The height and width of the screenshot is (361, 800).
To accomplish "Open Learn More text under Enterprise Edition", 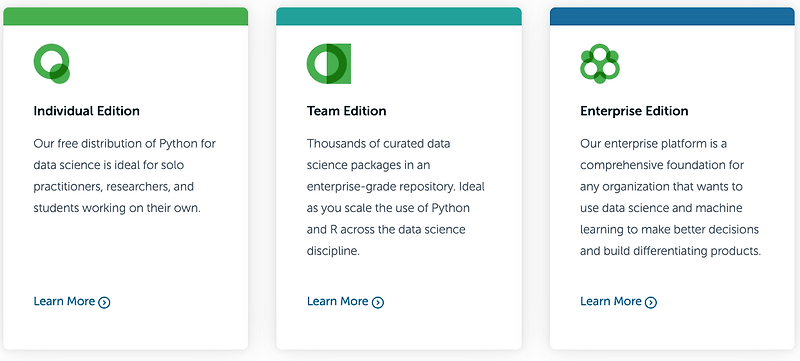I will click(x=611, y=301).
